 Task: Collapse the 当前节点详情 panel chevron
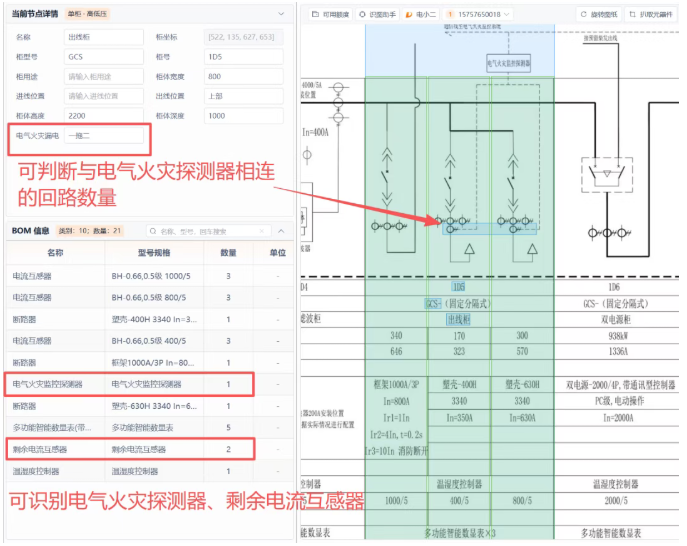coord(281,14)
